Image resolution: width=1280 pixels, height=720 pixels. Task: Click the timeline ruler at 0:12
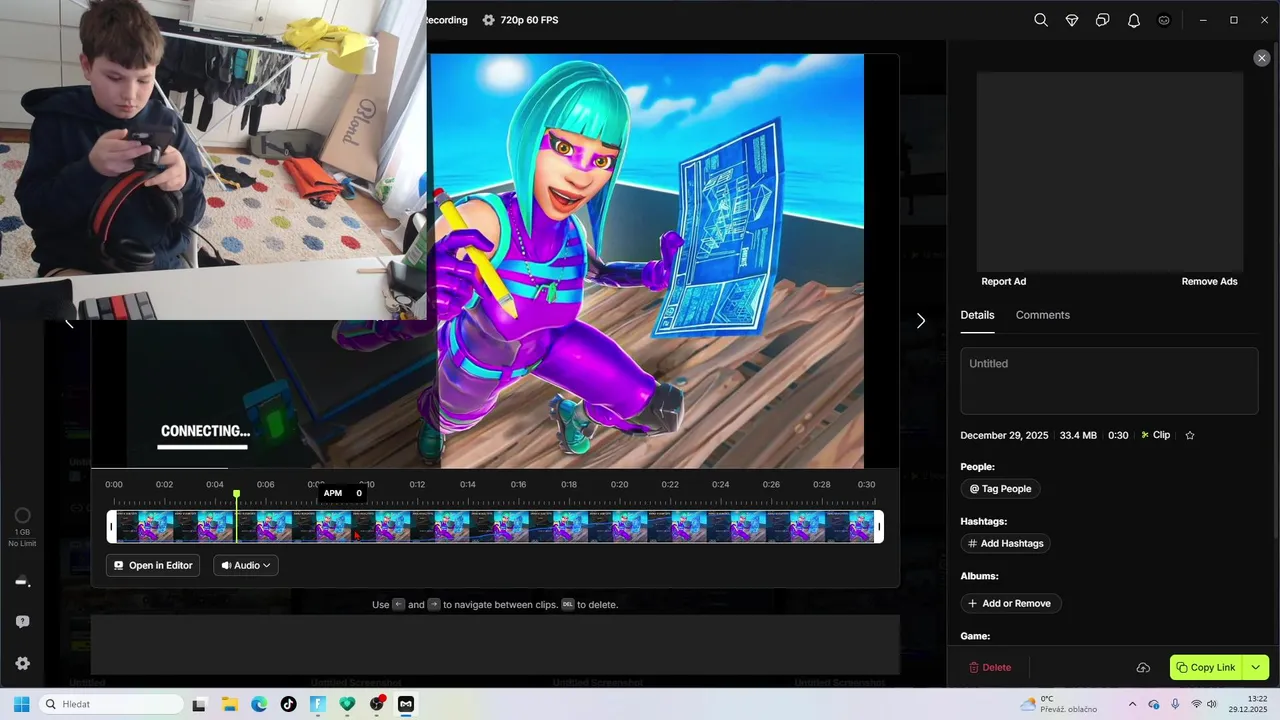[417, 485]
